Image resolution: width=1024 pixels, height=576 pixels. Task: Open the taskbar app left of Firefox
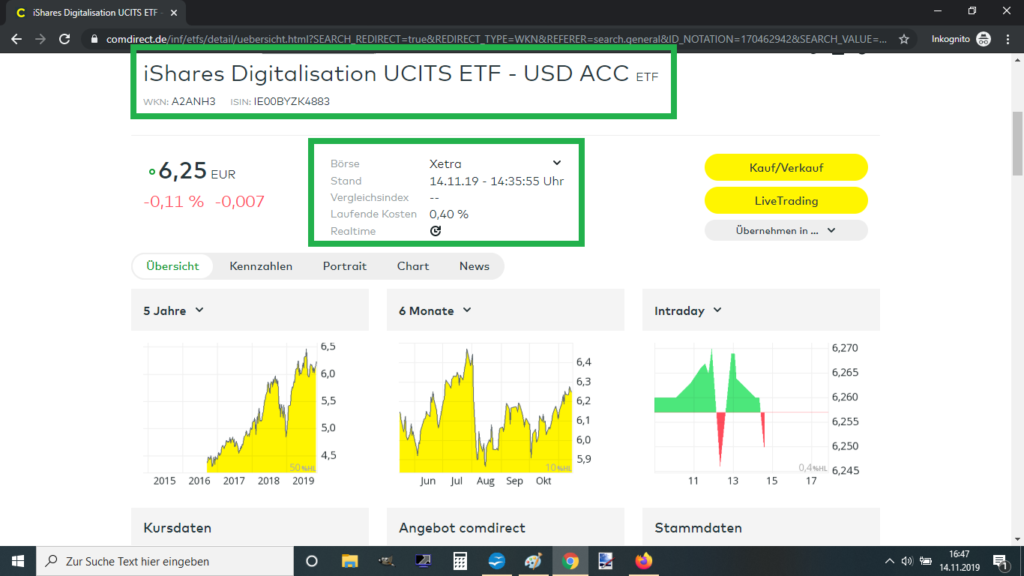606,561
